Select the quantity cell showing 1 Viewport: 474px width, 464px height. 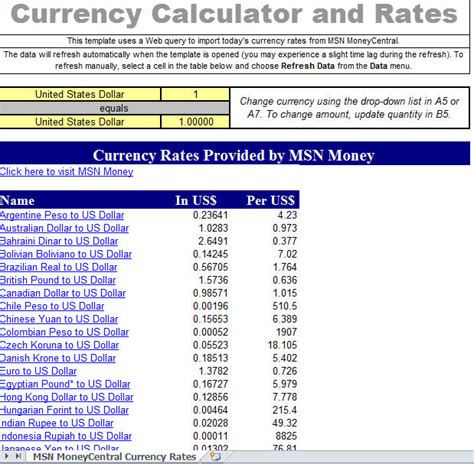click(x=196, y=94)
